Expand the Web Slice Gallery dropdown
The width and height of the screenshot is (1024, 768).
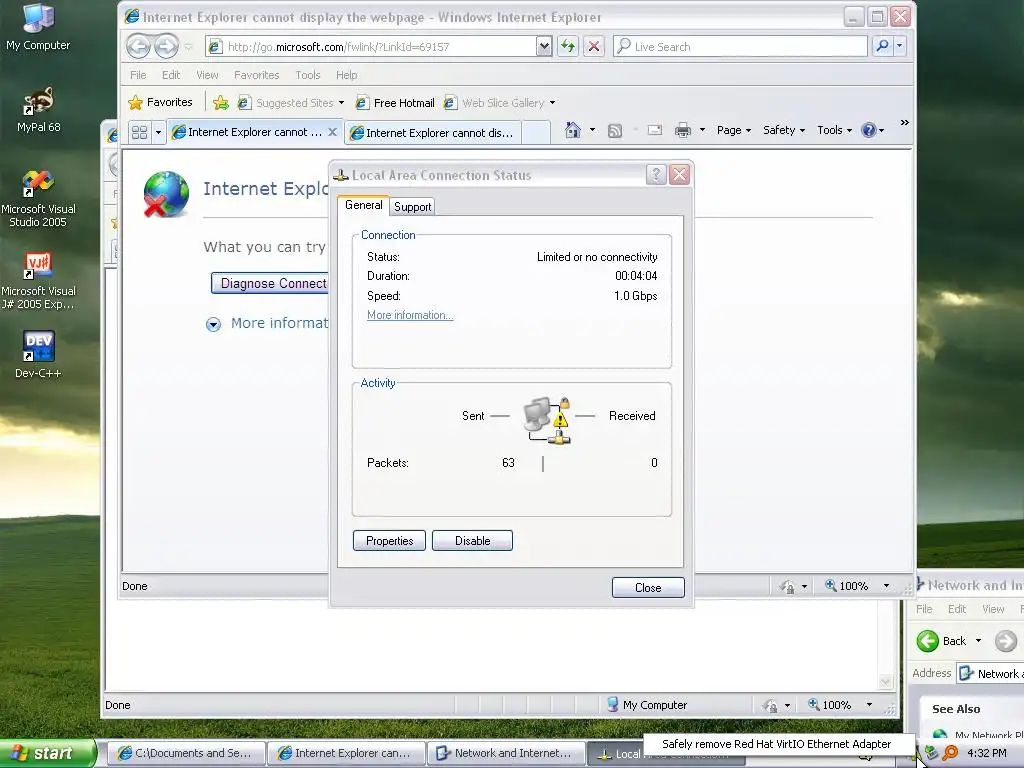pos(552,103)
